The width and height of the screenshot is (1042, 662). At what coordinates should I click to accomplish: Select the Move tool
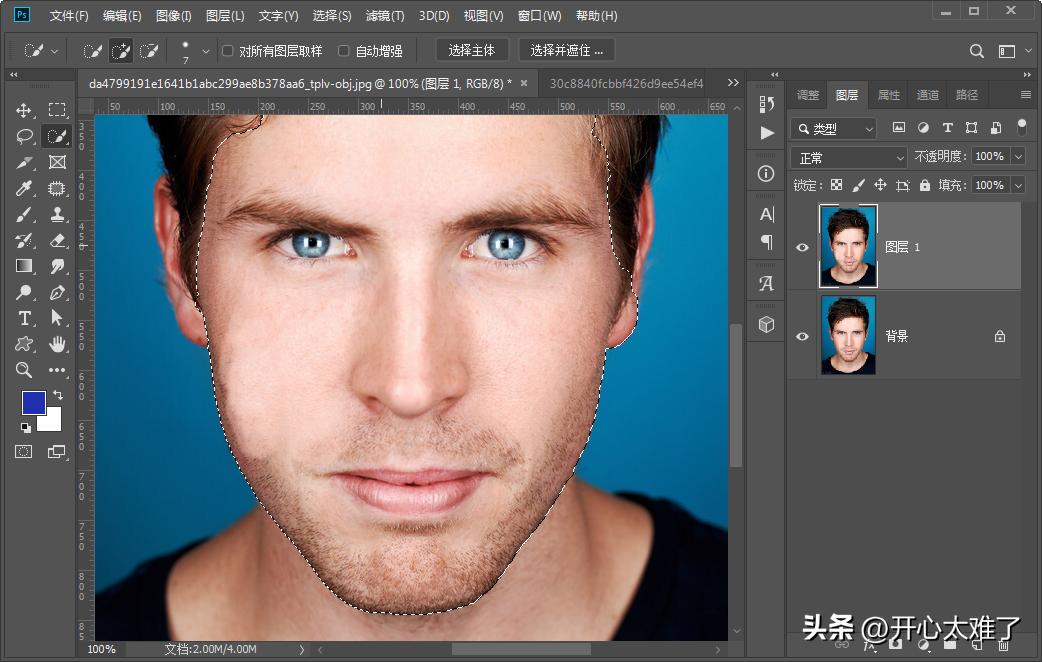(x=24, y=110)
